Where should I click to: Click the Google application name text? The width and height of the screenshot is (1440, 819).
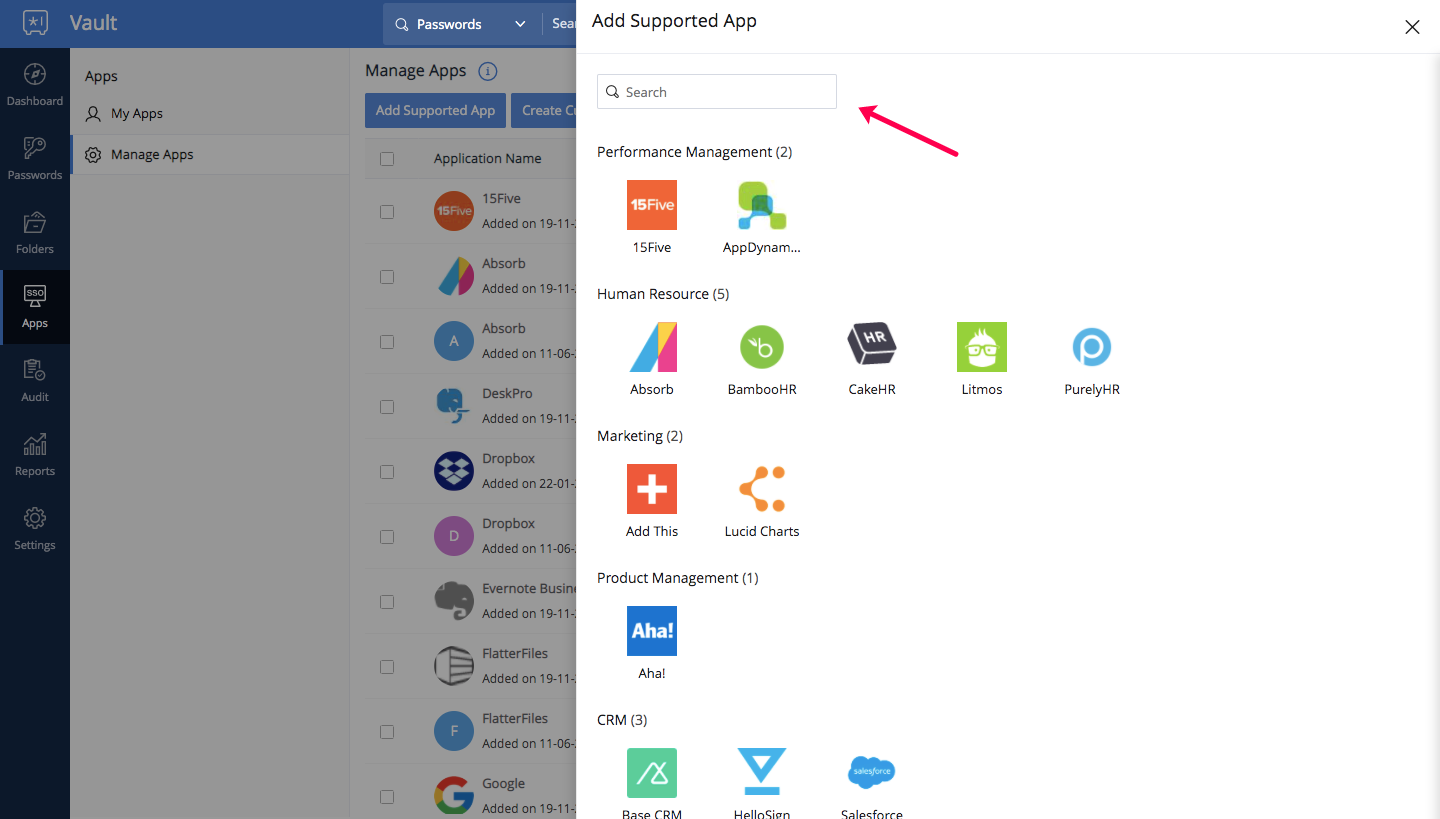coord(503,783)
